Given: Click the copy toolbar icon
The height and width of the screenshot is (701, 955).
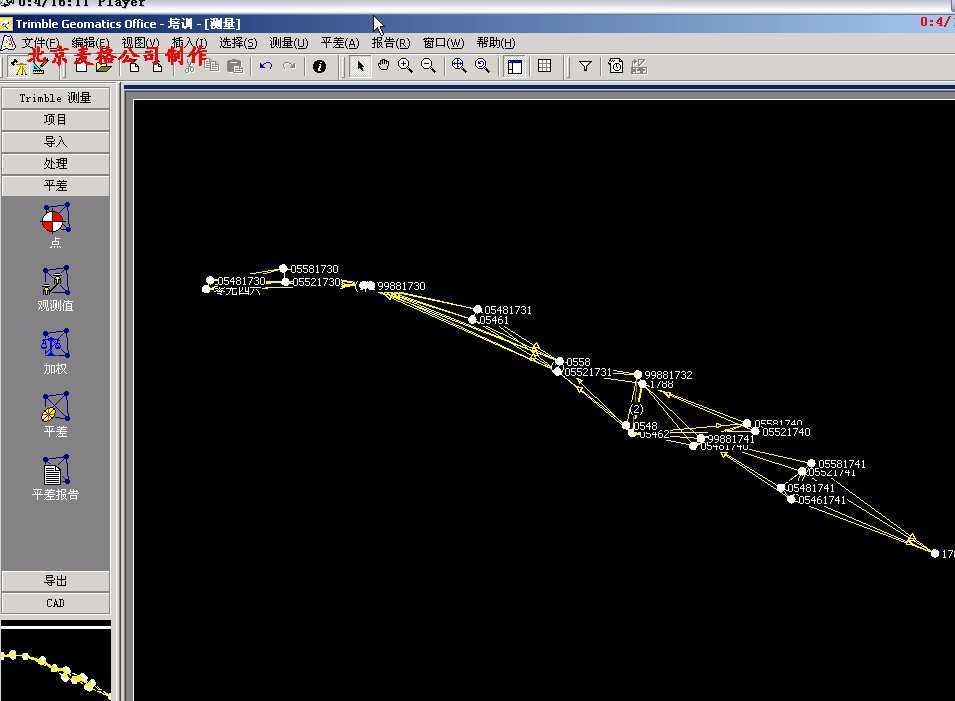Looking at the screenshot, I should 212,66.
